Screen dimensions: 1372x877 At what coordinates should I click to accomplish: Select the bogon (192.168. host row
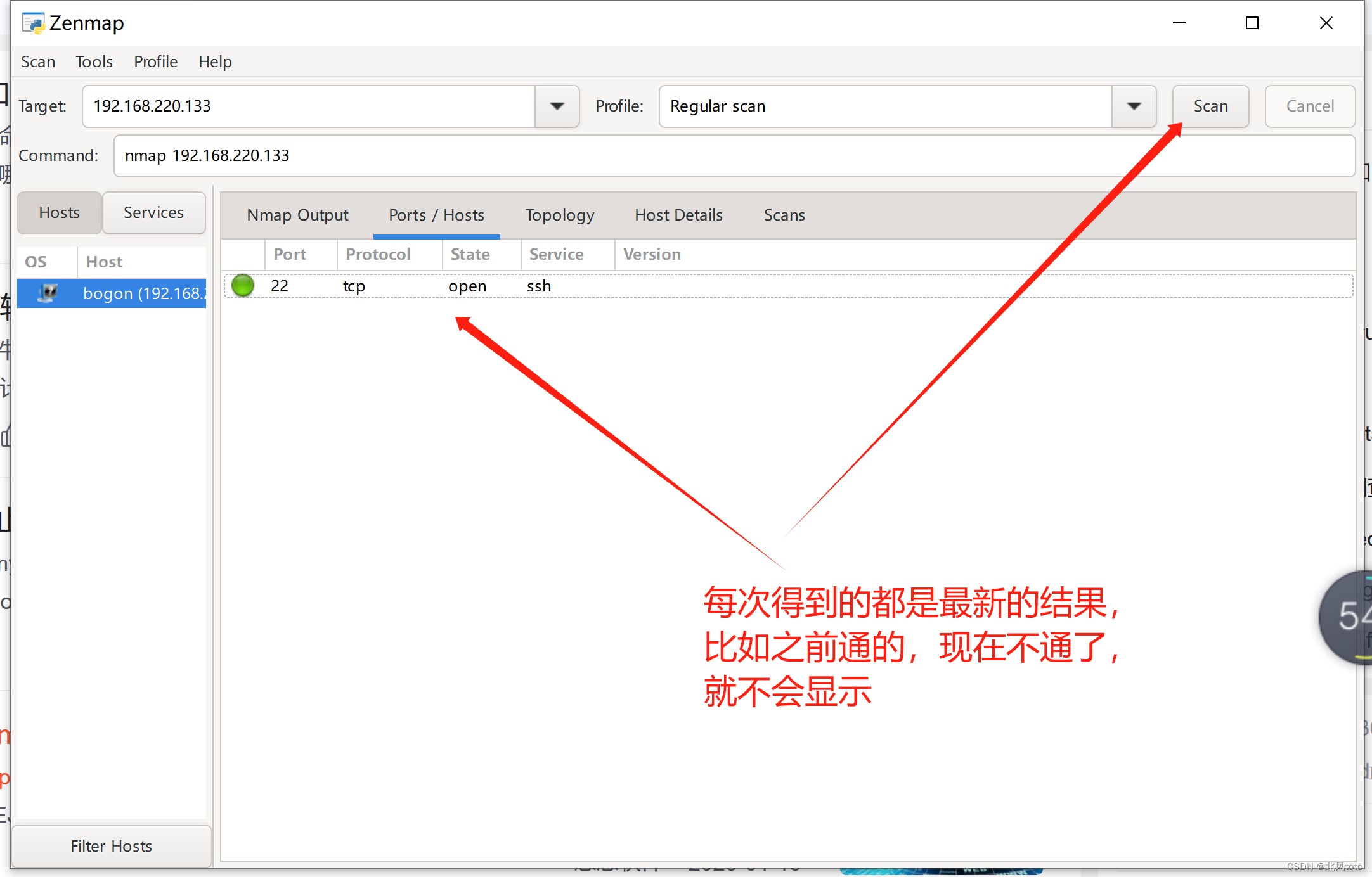112,293
